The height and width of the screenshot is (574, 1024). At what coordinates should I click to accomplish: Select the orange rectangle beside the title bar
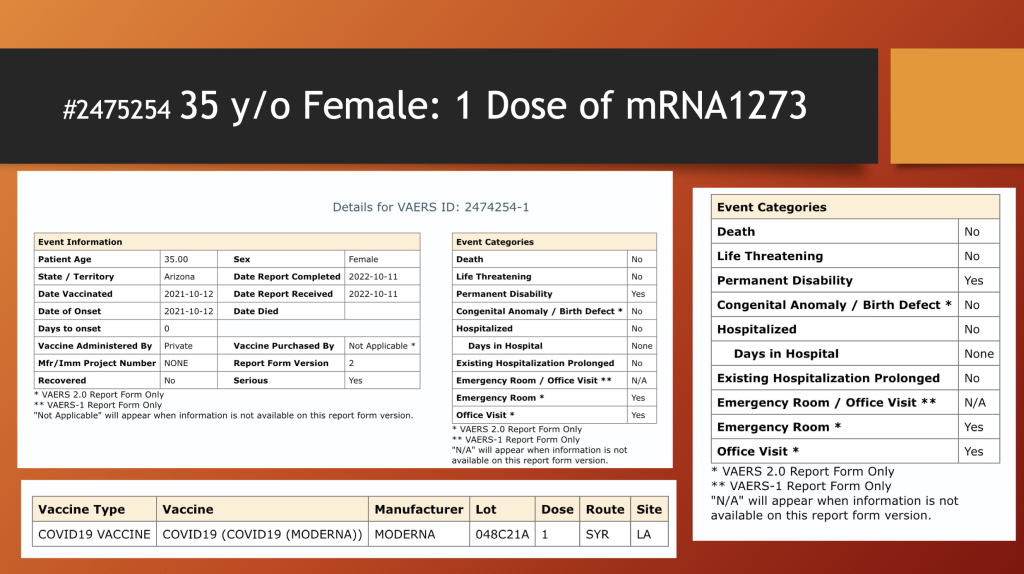(956, 106)
